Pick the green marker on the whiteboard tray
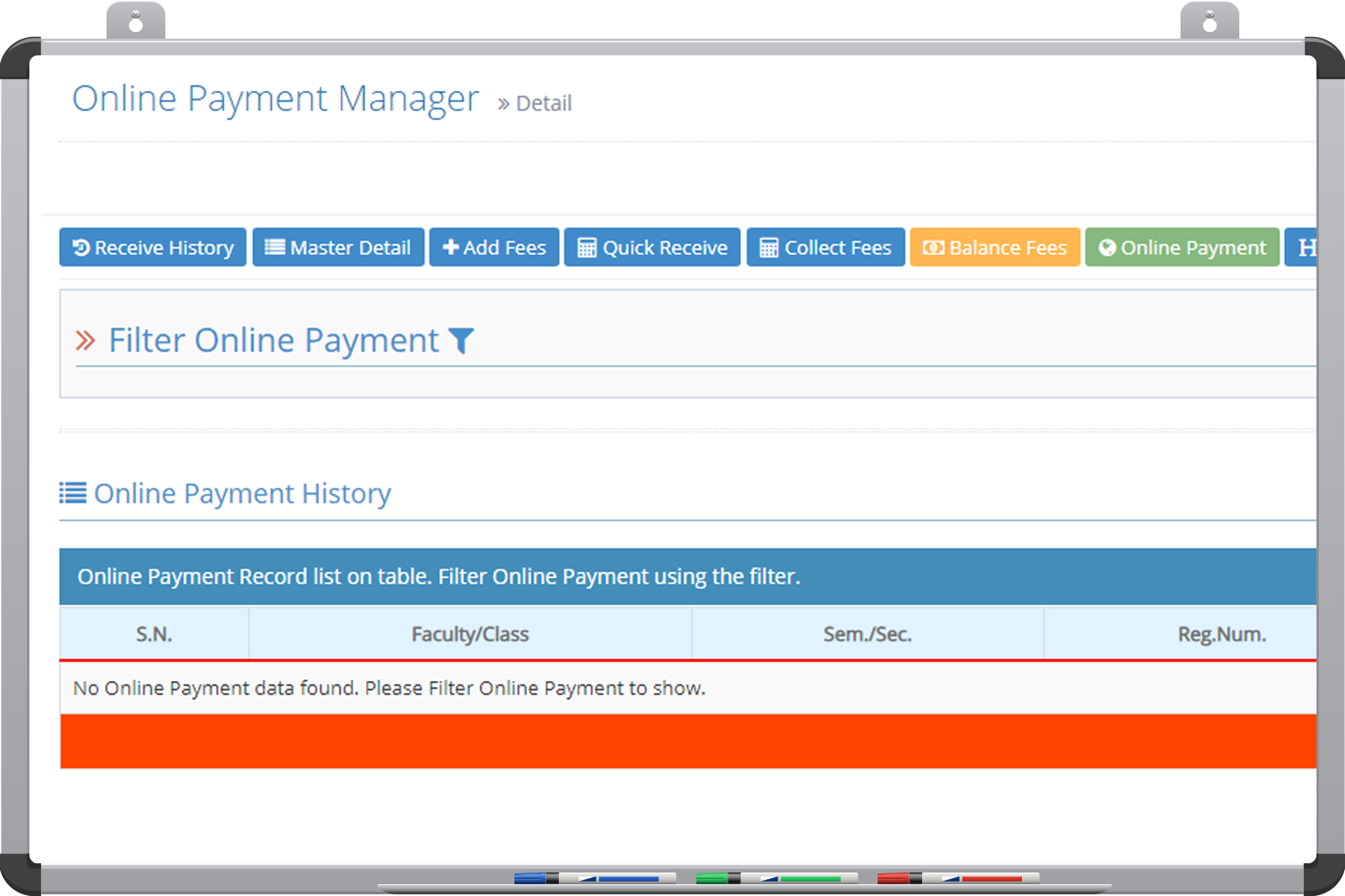This screenshot has width=1345, height=896. tap(776, 878)
